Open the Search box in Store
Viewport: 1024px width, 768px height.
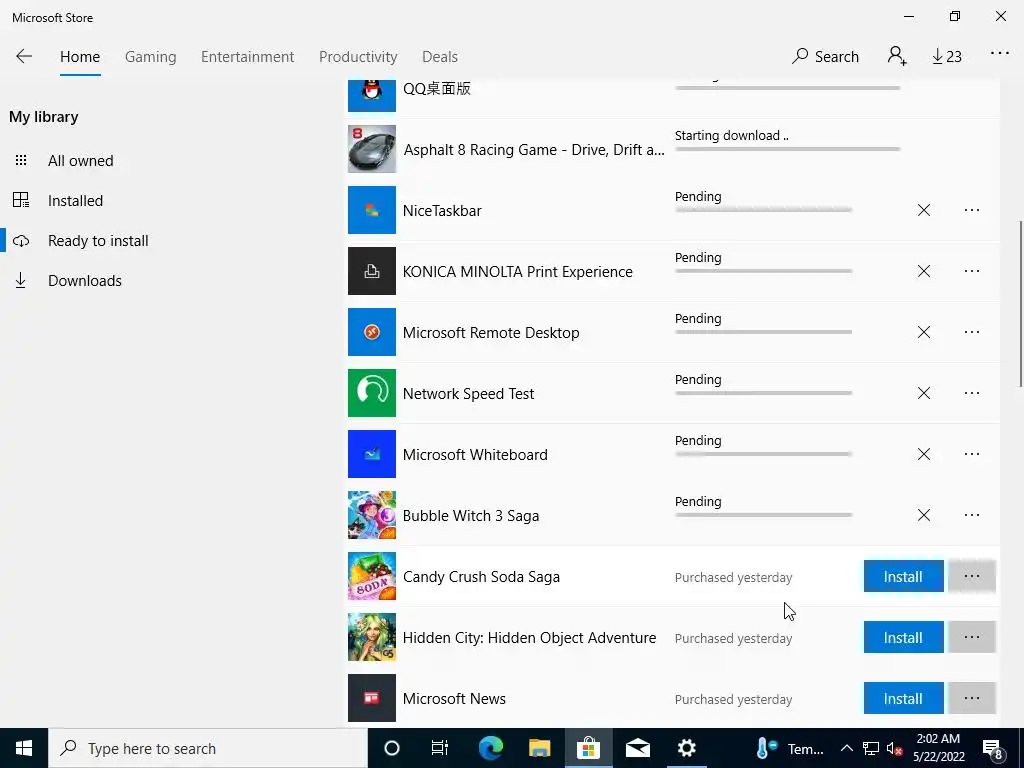click(x=825, y=57)
